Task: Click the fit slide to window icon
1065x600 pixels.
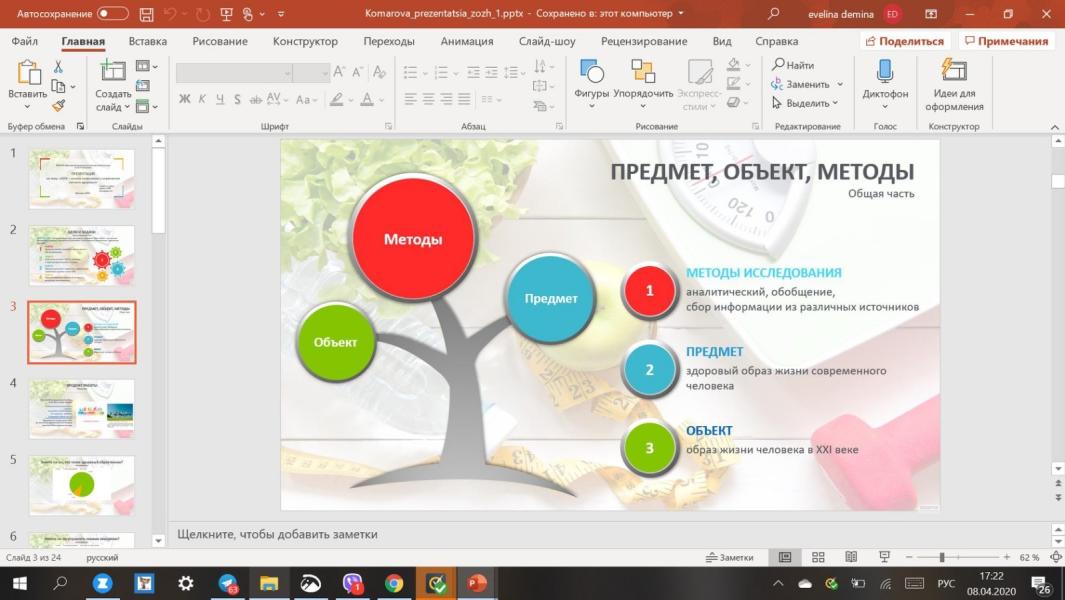Action: 1056,557
